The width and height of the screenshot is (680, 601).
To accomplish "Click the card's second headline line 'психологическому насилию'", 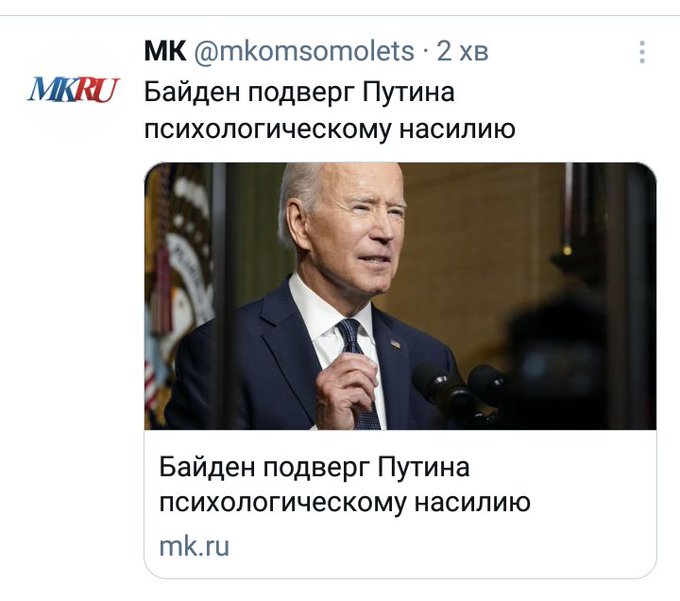I will 345,503.
